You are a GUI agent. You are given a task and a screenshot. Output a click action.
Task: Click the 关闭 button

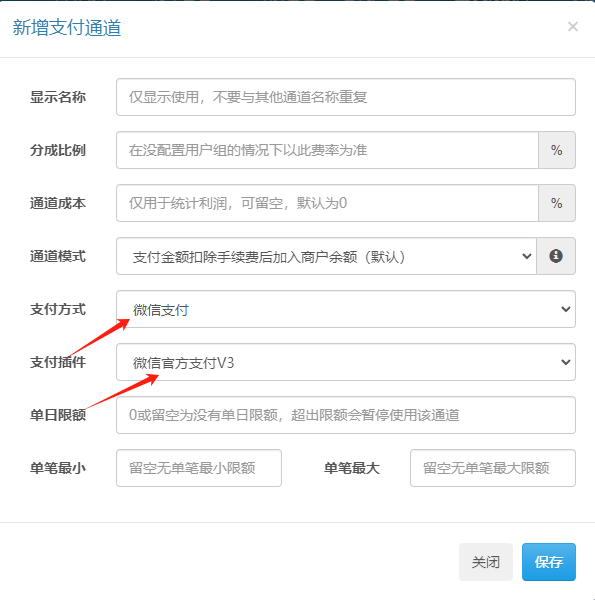point(486,562)
